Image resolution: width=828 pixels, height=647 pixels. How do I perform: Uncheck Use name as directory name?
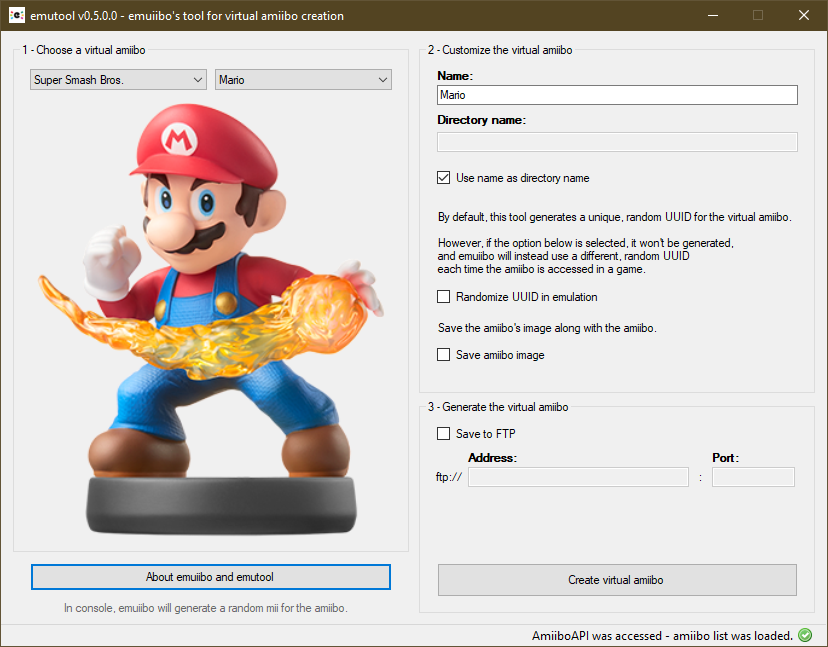point(444,178)
